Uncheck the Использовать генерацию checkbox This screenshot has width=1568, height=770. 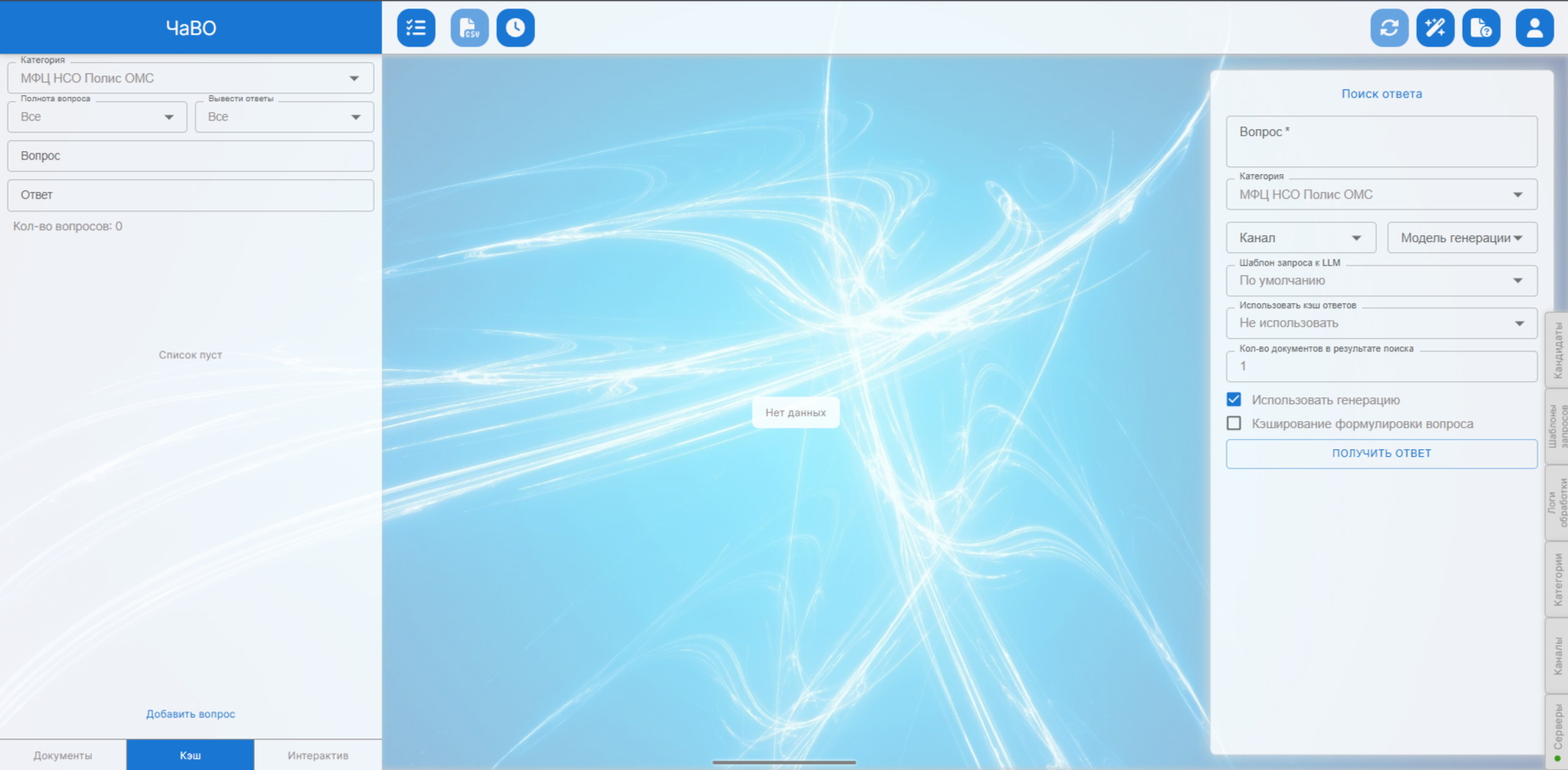click(x=1234, y=400)
